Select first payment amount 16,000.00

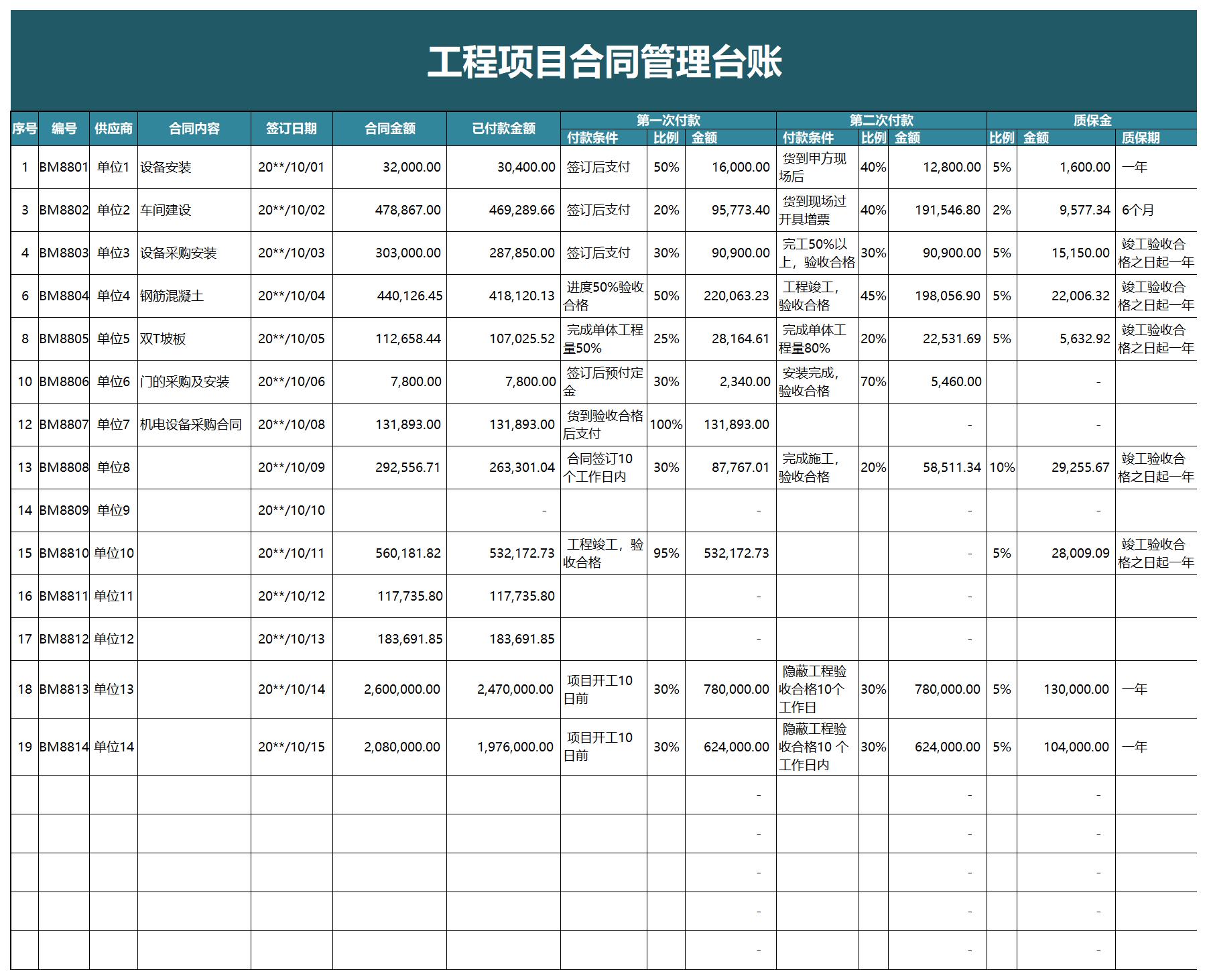pos(730,167)
